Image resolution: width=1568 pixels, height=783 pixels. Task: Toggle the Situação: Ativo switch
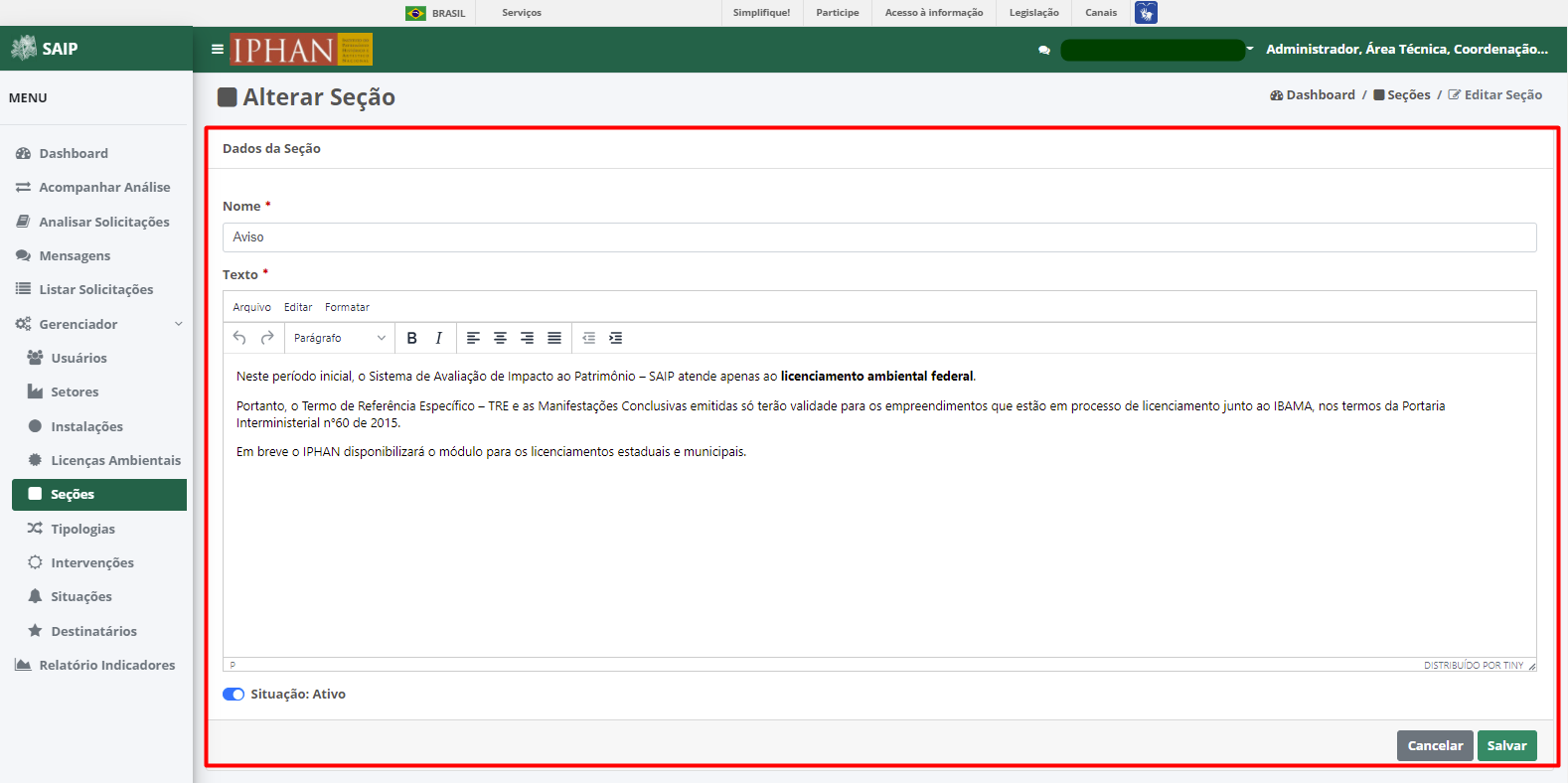[x=234, y=695]
